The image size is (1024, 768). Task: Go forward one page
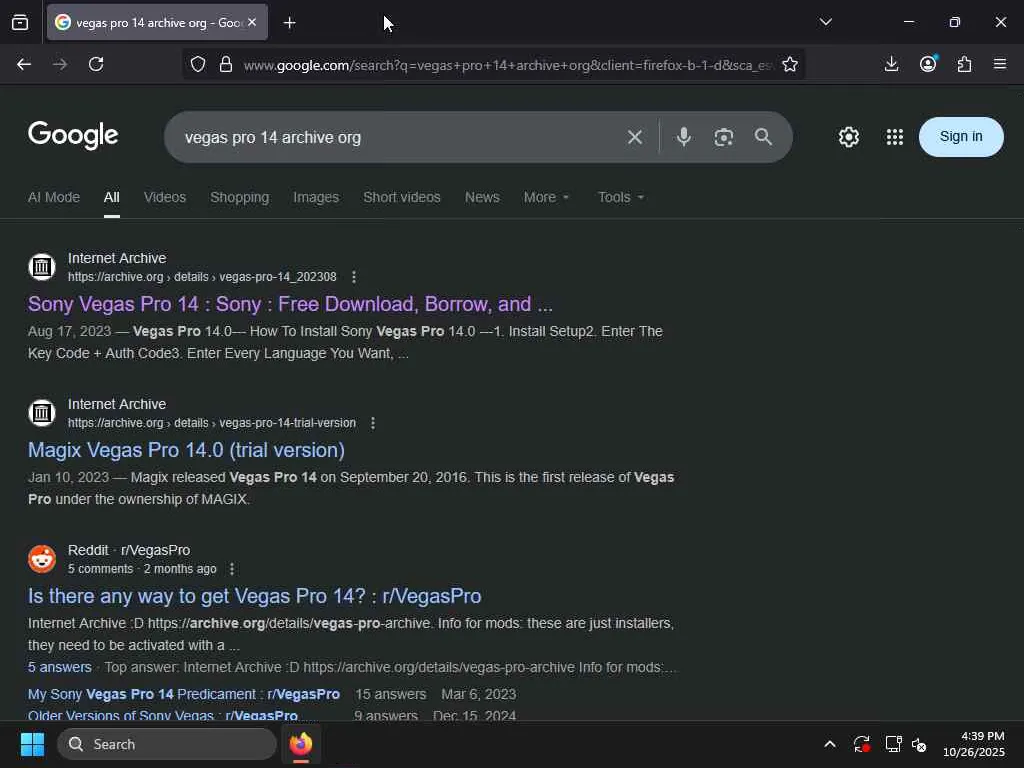(60, 64)
